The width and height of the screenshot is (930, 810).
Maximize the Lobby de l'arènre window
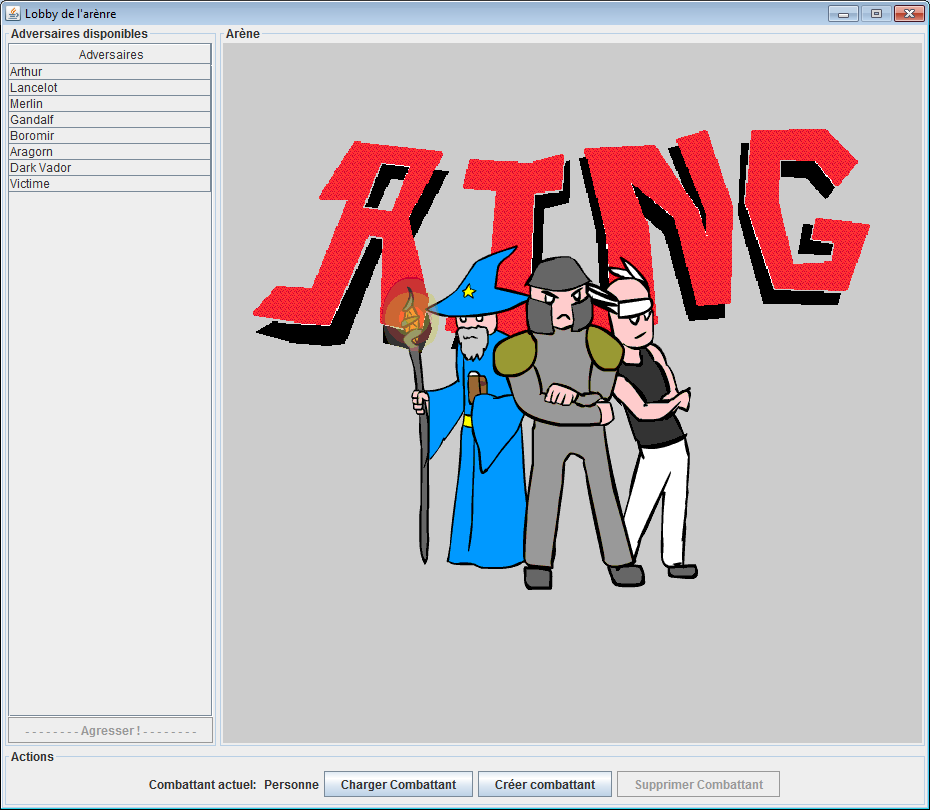[x=876, y=13]
